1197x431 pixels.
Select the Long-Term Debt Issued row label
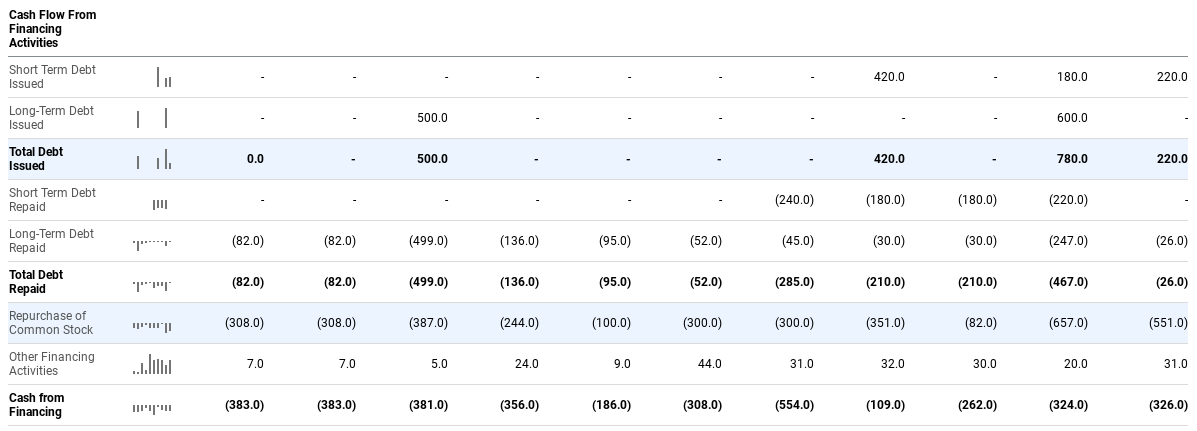click(x=51, y=118)
